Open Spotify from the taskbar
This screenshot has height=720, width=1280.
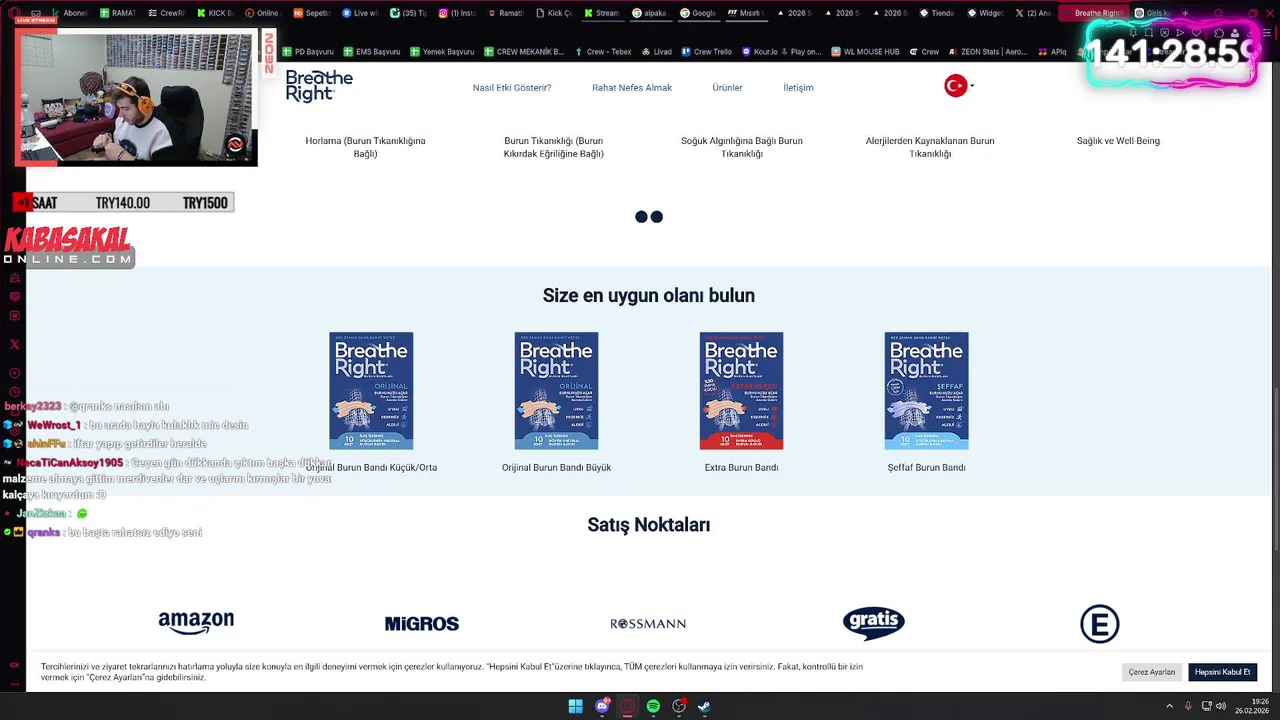pos(653,706)
